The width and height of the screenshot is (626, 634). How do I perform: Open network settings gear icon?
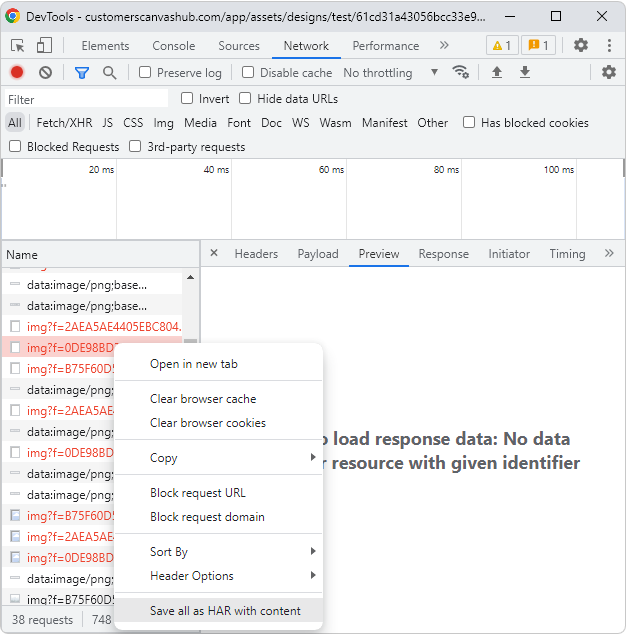point(609,72)
